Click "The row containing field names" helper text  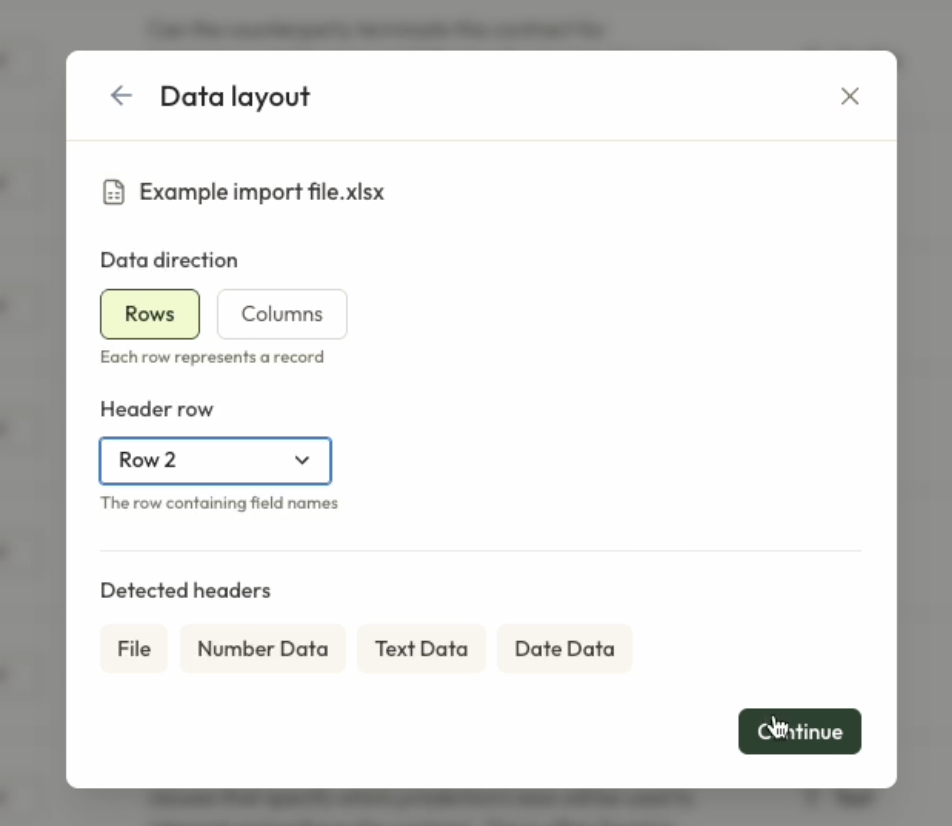pos(219,503)
